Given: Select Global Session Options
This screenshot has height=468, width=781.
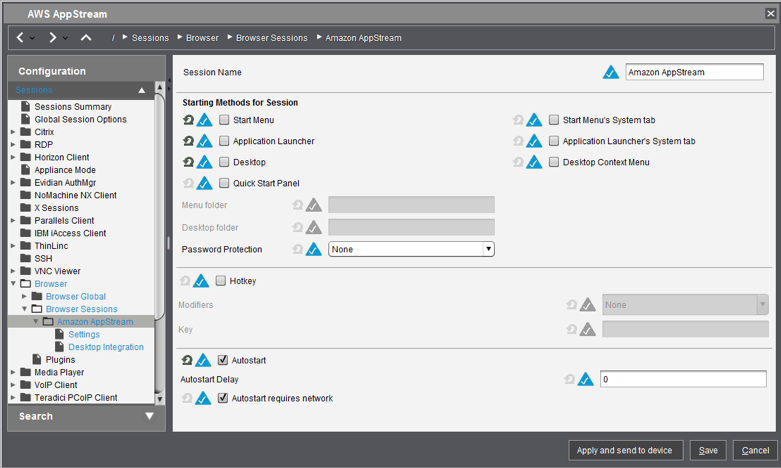Looking at the screenshot, I should [x=80, y=119].
